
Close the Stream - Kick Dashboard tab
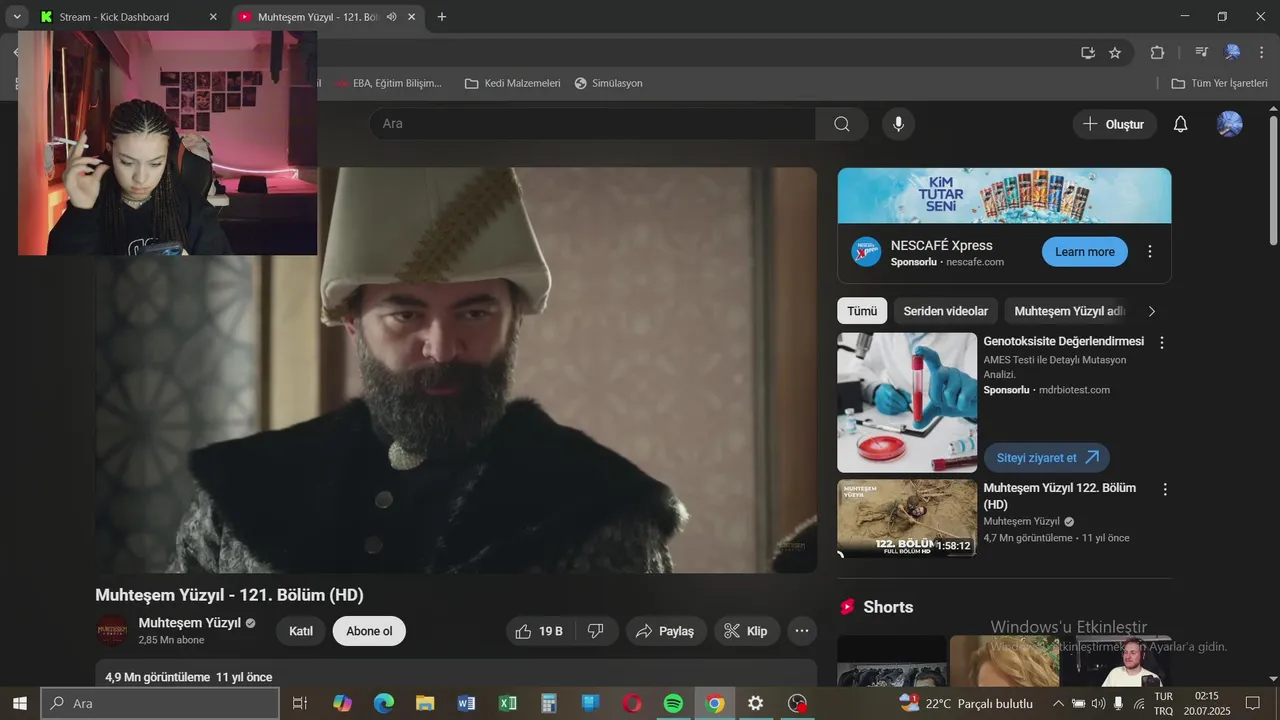[213, 17]
